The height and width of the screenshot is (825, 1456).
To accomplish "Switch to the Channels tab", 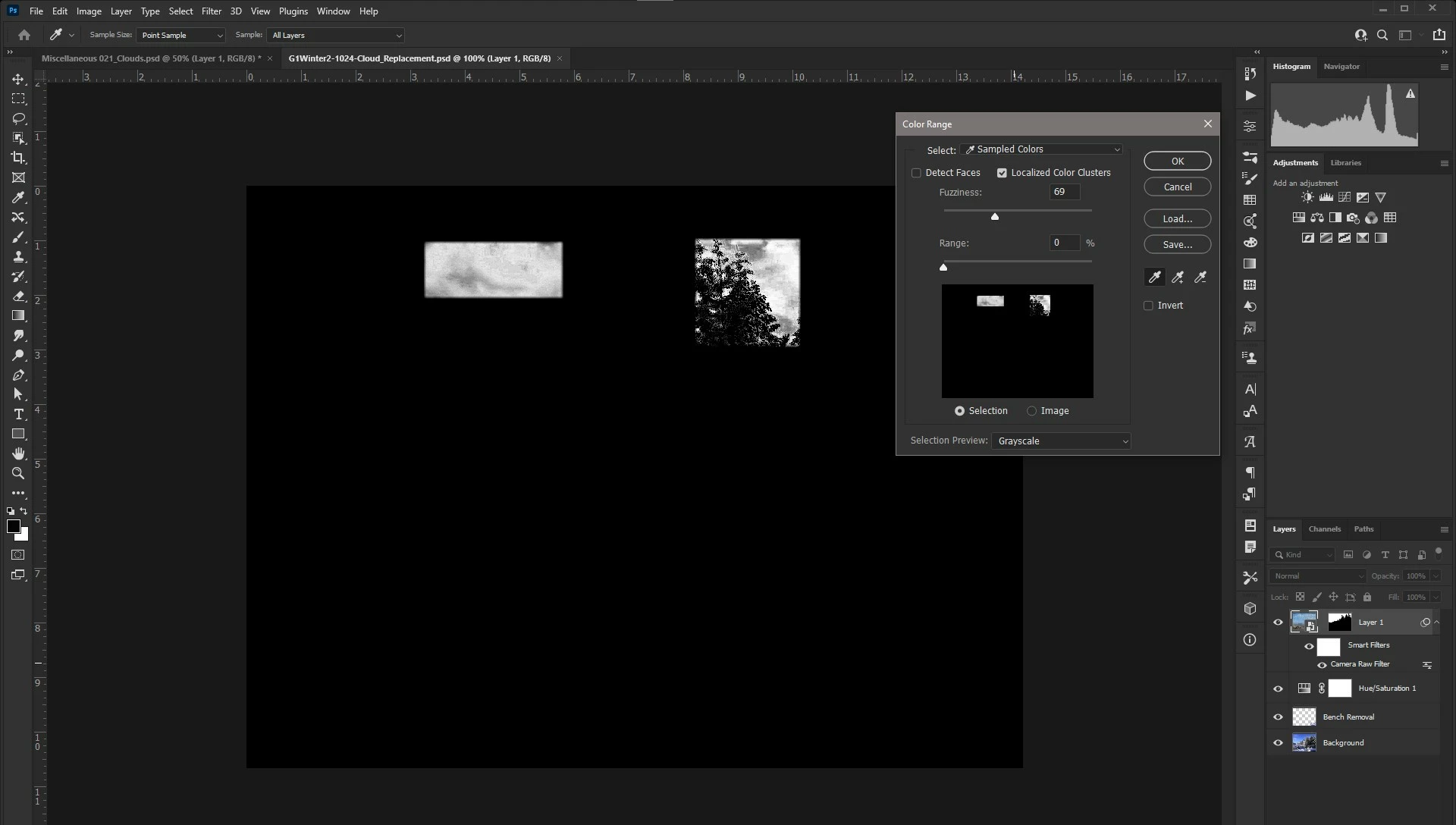I will pyautogui.click(x=1324, y=529).
